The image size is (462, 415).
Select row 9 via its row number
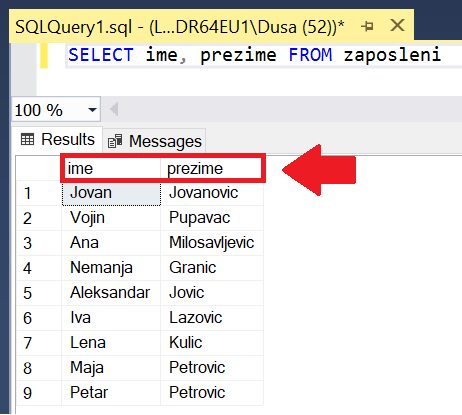(39, 393)
